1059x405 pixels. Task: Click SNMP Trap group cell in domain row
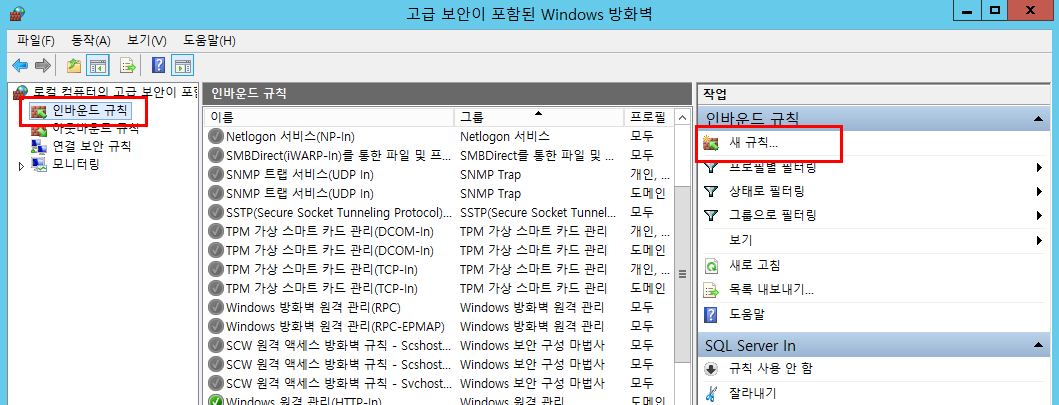[490, 194]
